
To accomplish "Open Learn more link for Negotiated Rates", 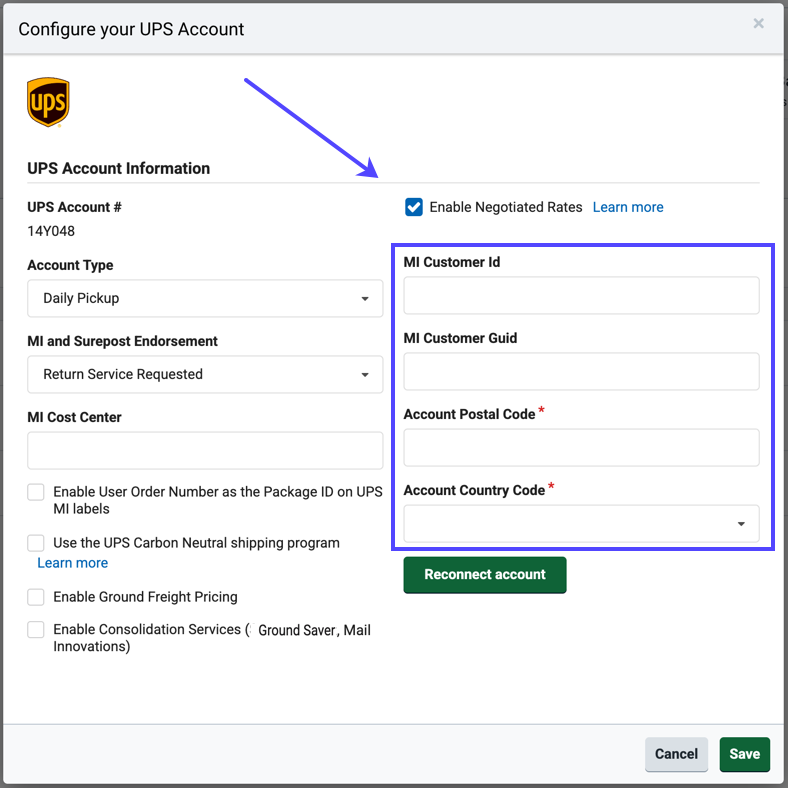I will [628, 207].
